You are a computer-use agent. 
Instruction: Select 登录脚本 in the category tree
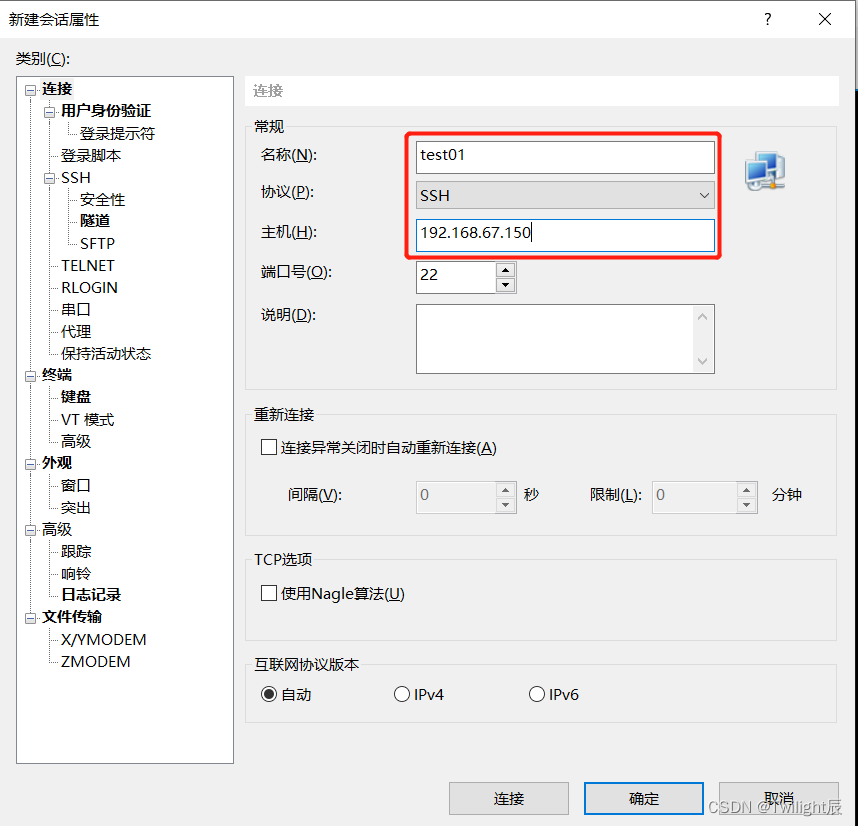91,155
